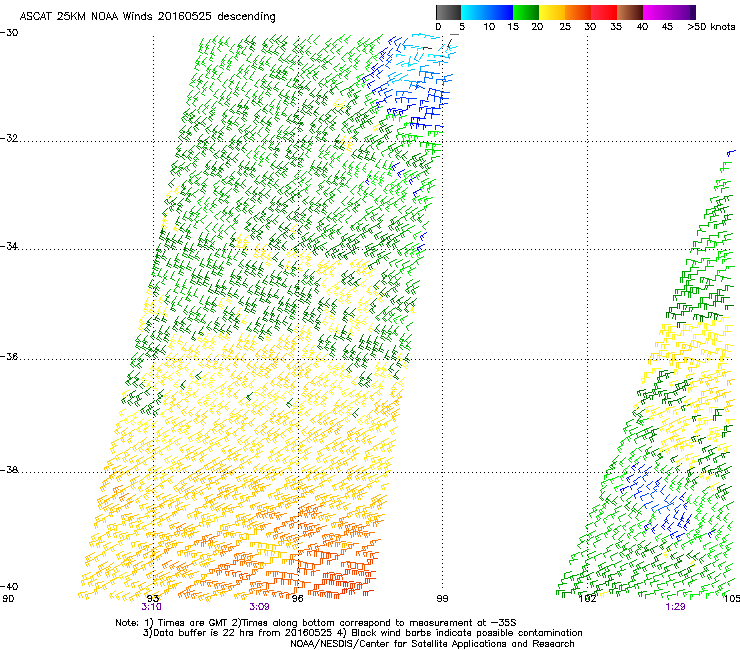This screenshot has width=740, height=650.
Task: Click the NOAA/NESDIS credit line
Action: coord(432,644)
